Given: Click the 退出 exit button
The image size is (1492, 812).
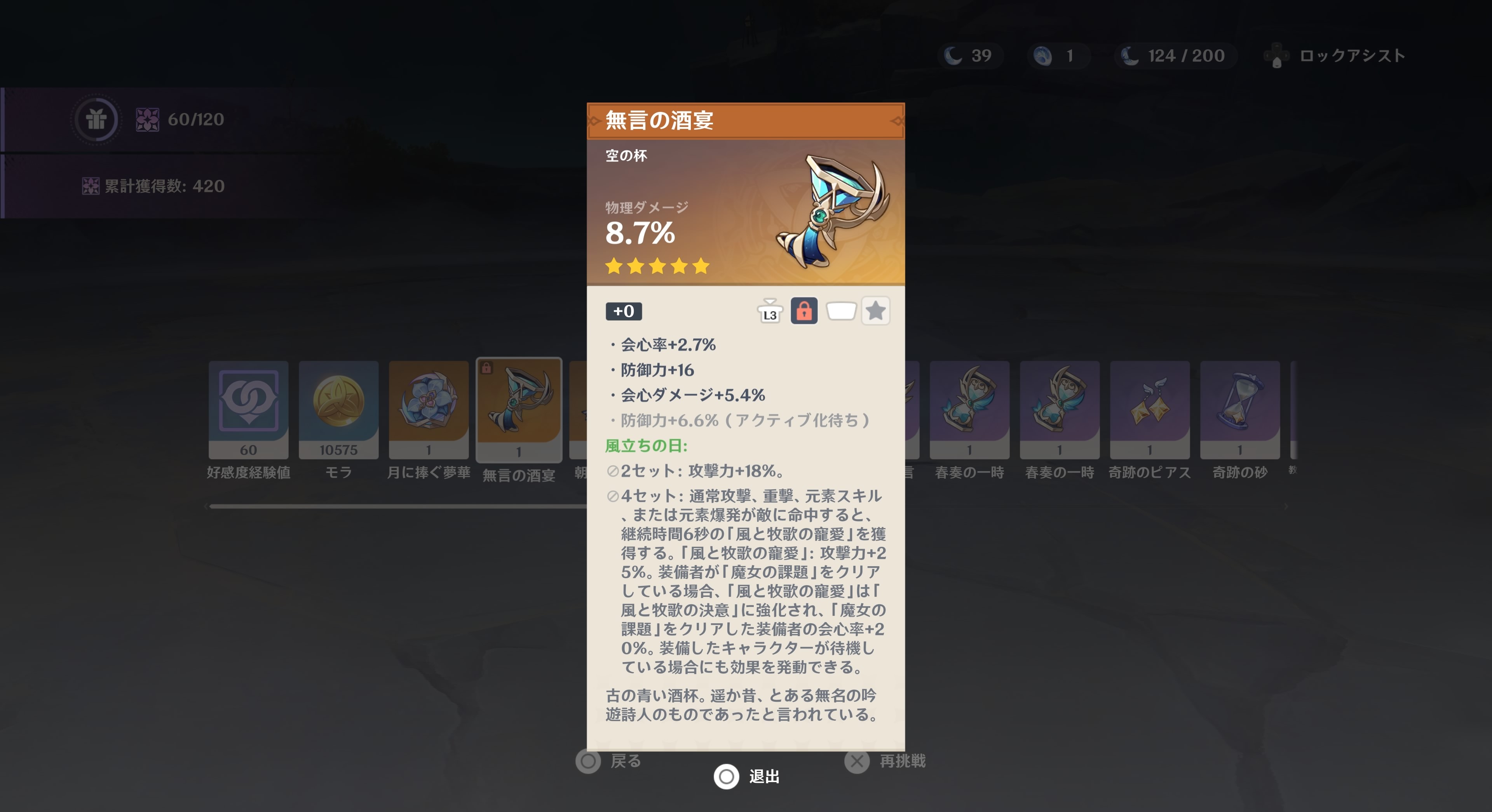Looking at the screenshot, I should click(746, 776).
